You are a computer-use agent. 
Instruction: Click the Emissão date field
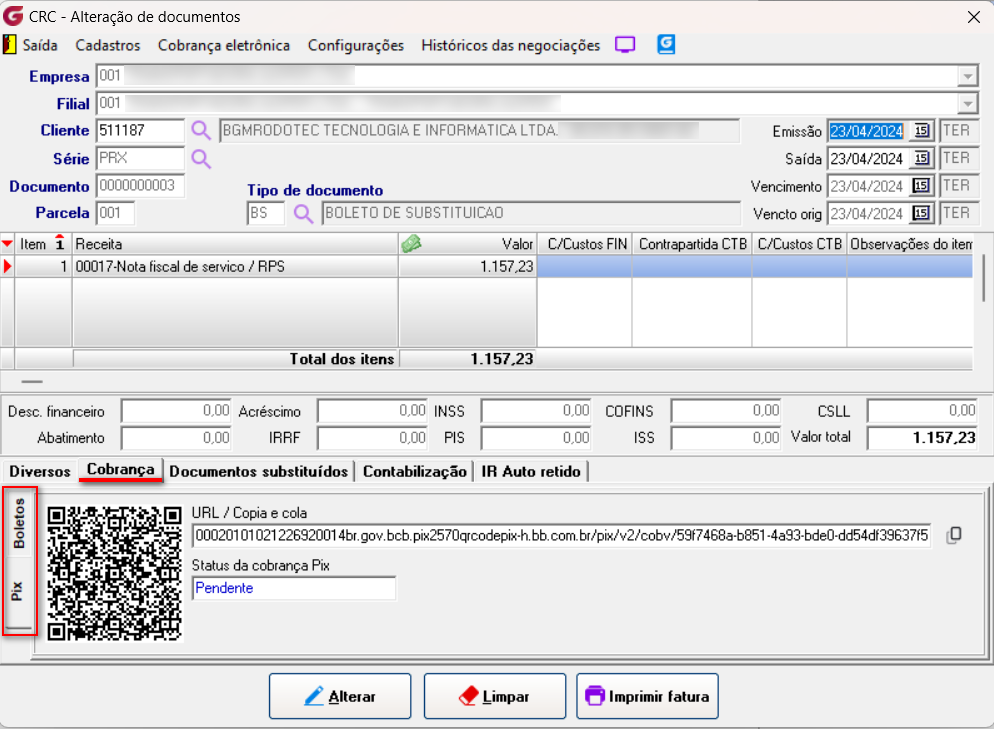868,131
